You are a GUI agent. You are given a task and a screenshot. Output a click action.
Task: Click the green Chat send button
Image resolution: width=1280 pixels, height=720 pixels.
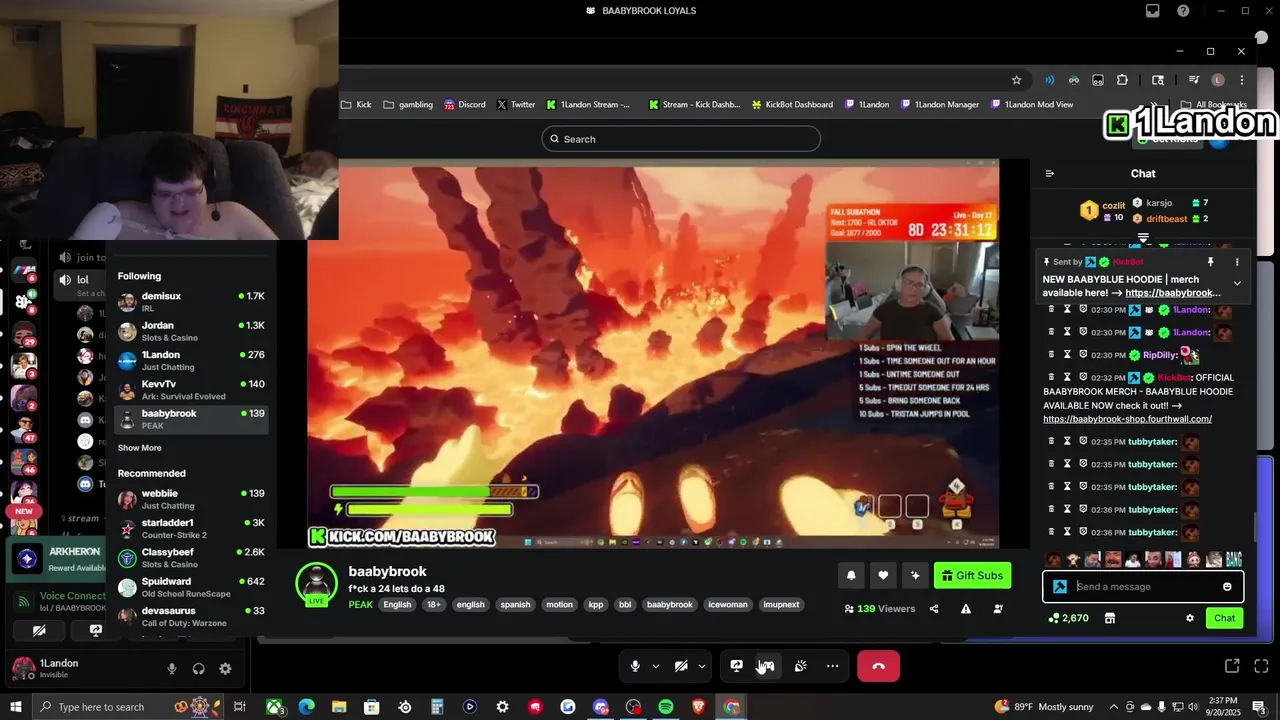point(1225,618)
